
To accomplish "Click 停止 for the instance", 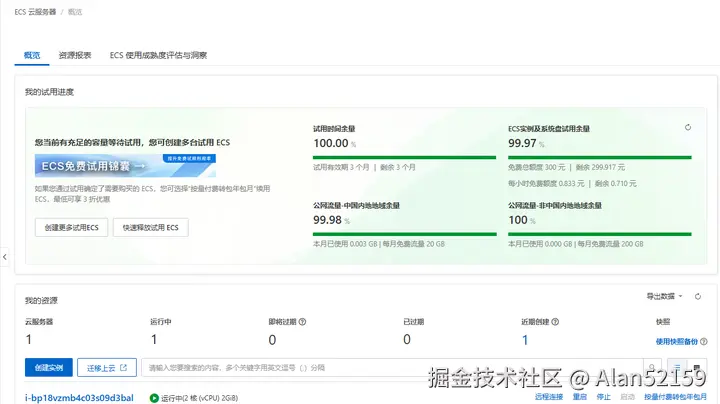I will pyautogui.click(x=603, y=397).
